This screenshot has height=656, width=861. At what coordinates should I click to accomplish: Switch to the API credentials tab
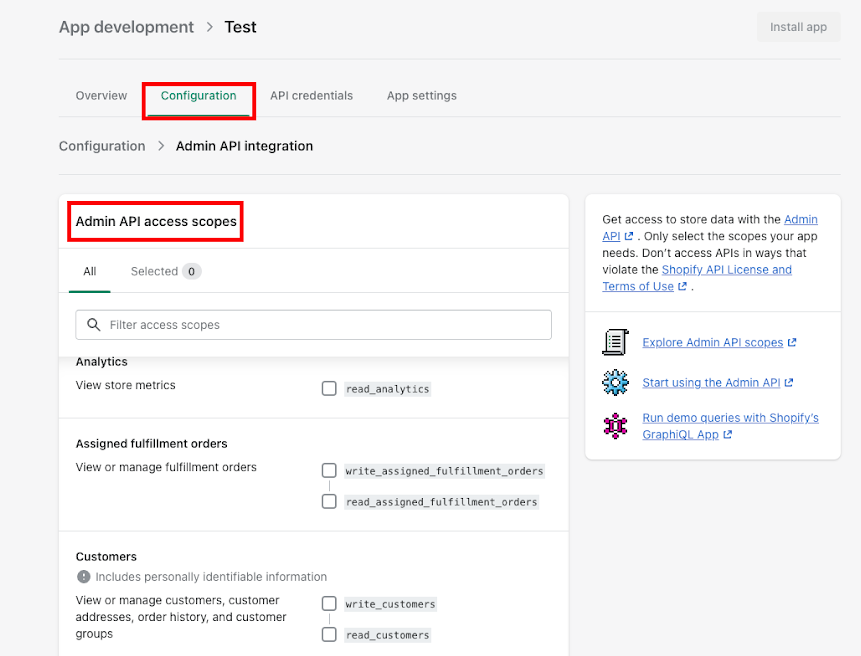pos(311,95)
